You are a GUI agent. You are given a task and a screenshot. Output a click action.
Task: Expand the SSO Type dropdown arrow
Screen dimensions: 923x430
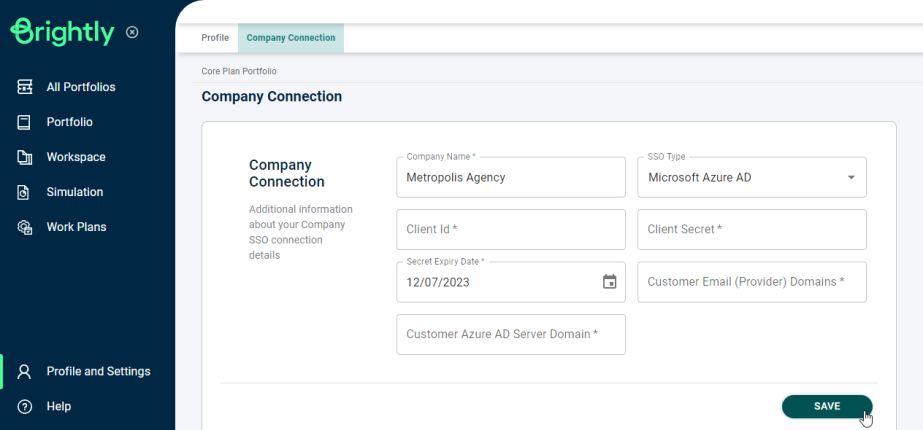(851, 177)
